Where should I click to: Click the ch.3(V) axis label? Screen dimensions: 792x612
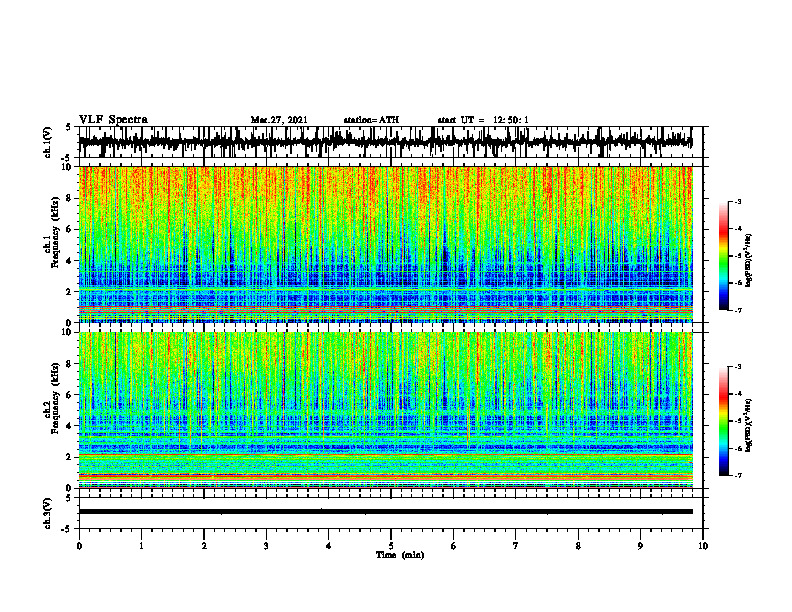(48, 513)
